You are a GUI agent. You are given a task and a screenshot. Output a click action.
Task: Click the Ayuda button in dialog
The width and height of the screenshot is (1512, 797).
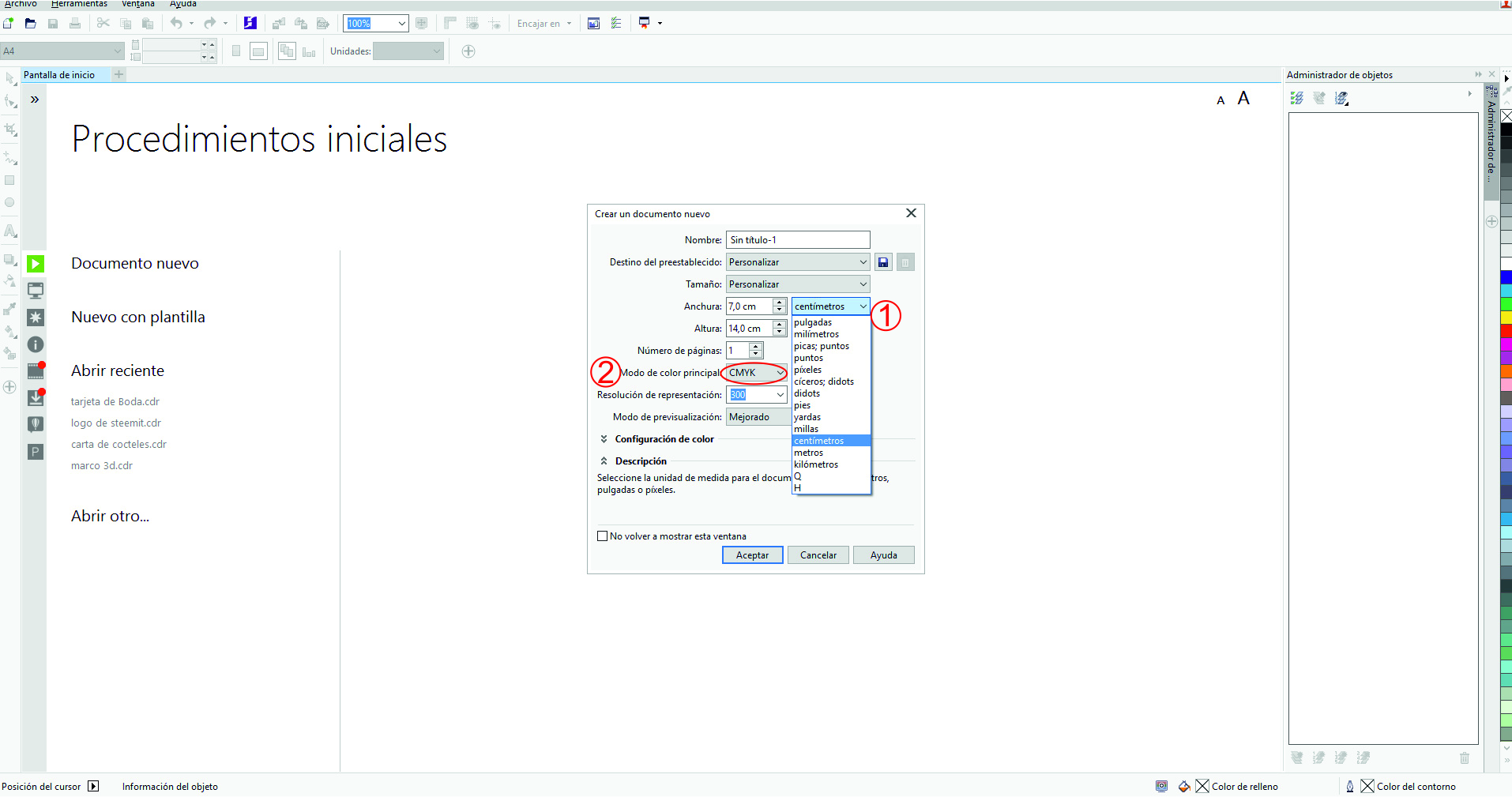(883, 555)
